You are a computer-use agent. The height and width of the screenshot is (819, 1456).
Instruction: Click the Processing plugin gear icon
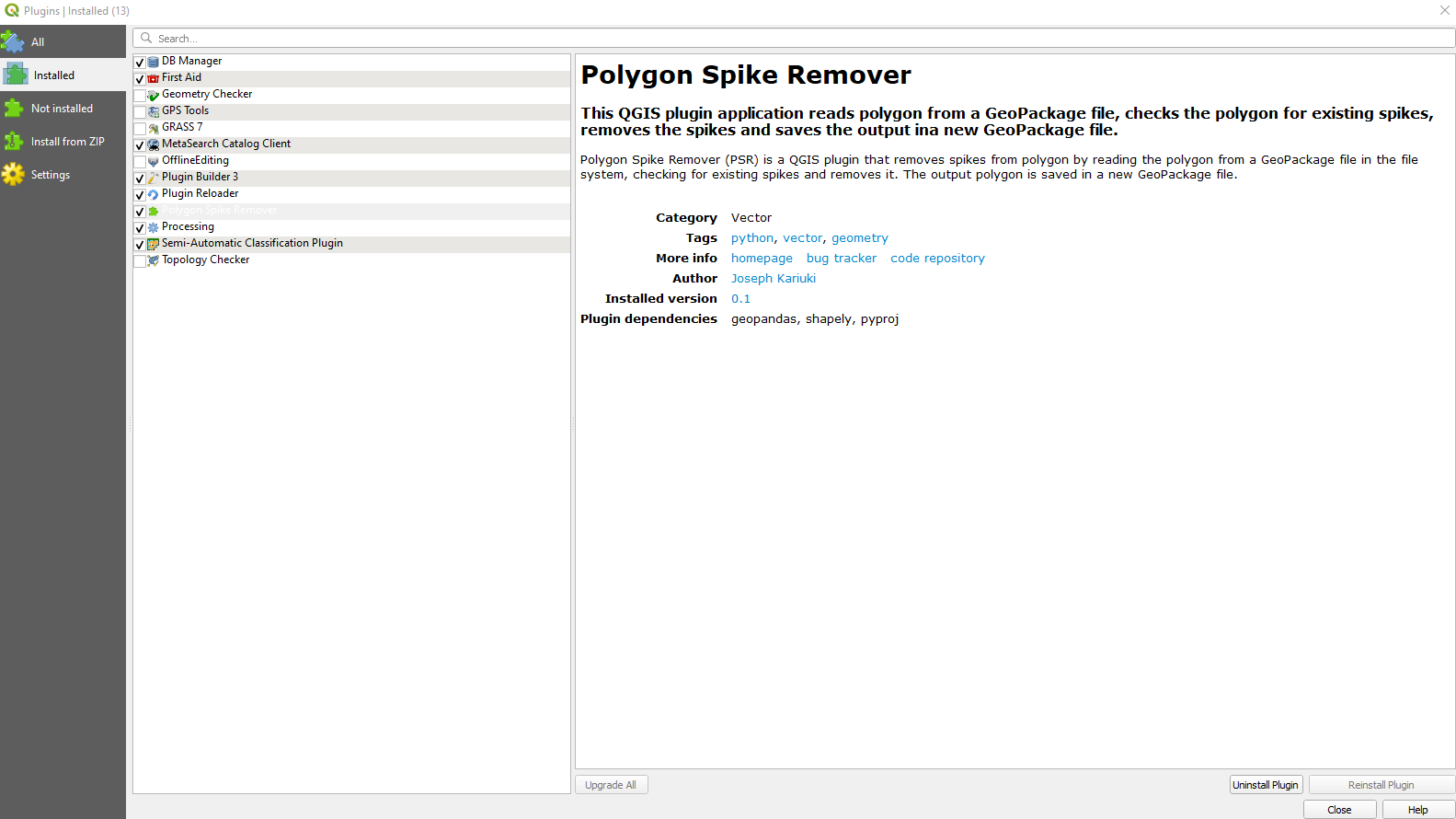154,227
